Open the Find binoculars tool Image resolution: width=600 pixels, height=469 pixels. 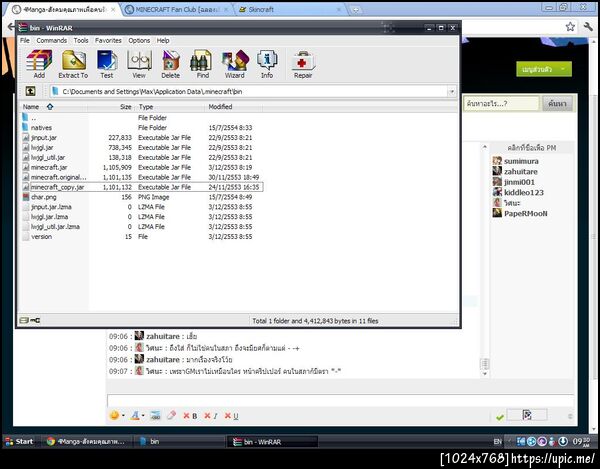coord(202,64)
